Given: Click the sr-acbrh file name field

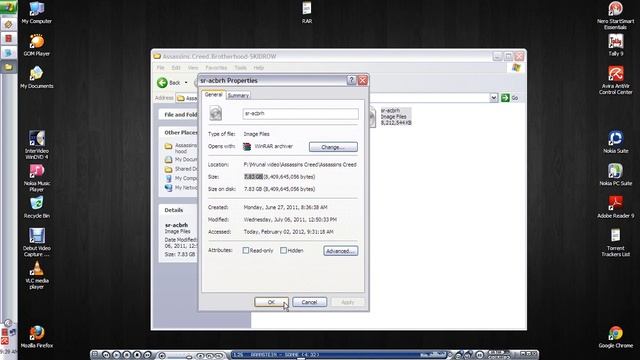Looking at the screenshot, I should 300,113.
